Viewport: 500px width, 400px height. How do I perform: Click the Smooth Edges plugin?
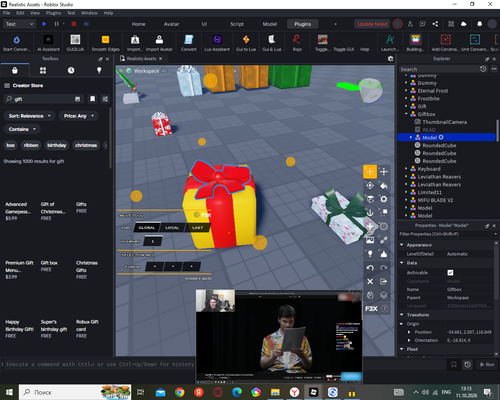pyautogui.click(x=105, y=43)
